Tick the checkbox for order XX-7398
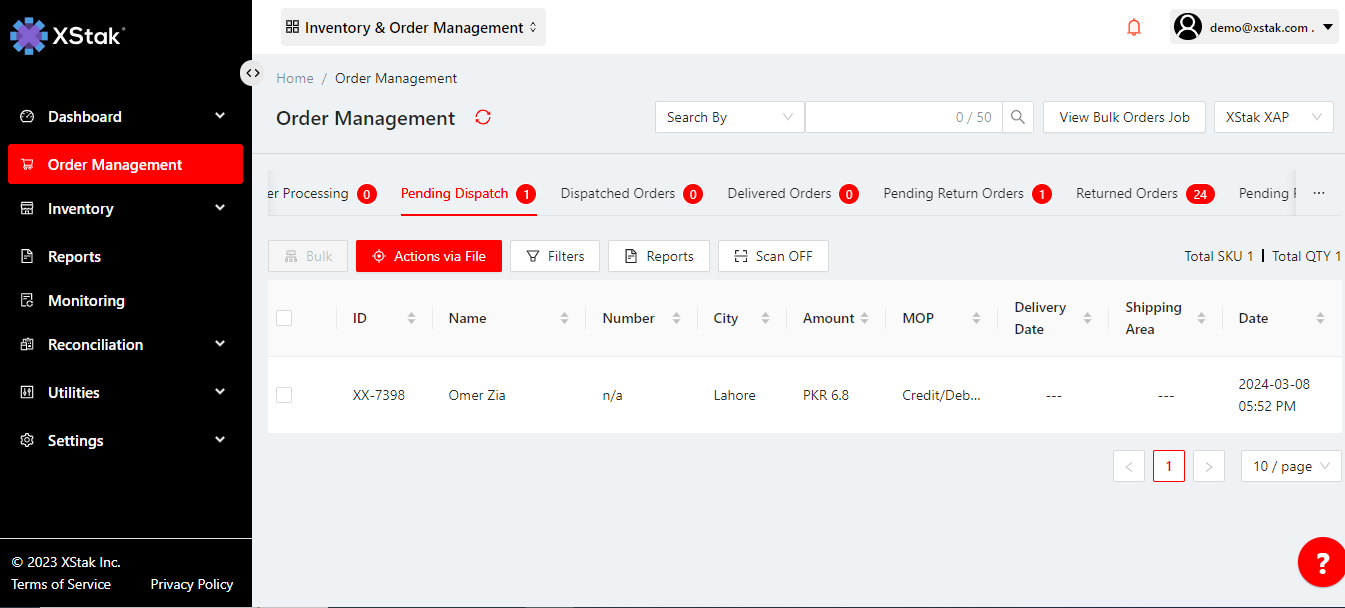The image size is (1345, 608). 284,395
